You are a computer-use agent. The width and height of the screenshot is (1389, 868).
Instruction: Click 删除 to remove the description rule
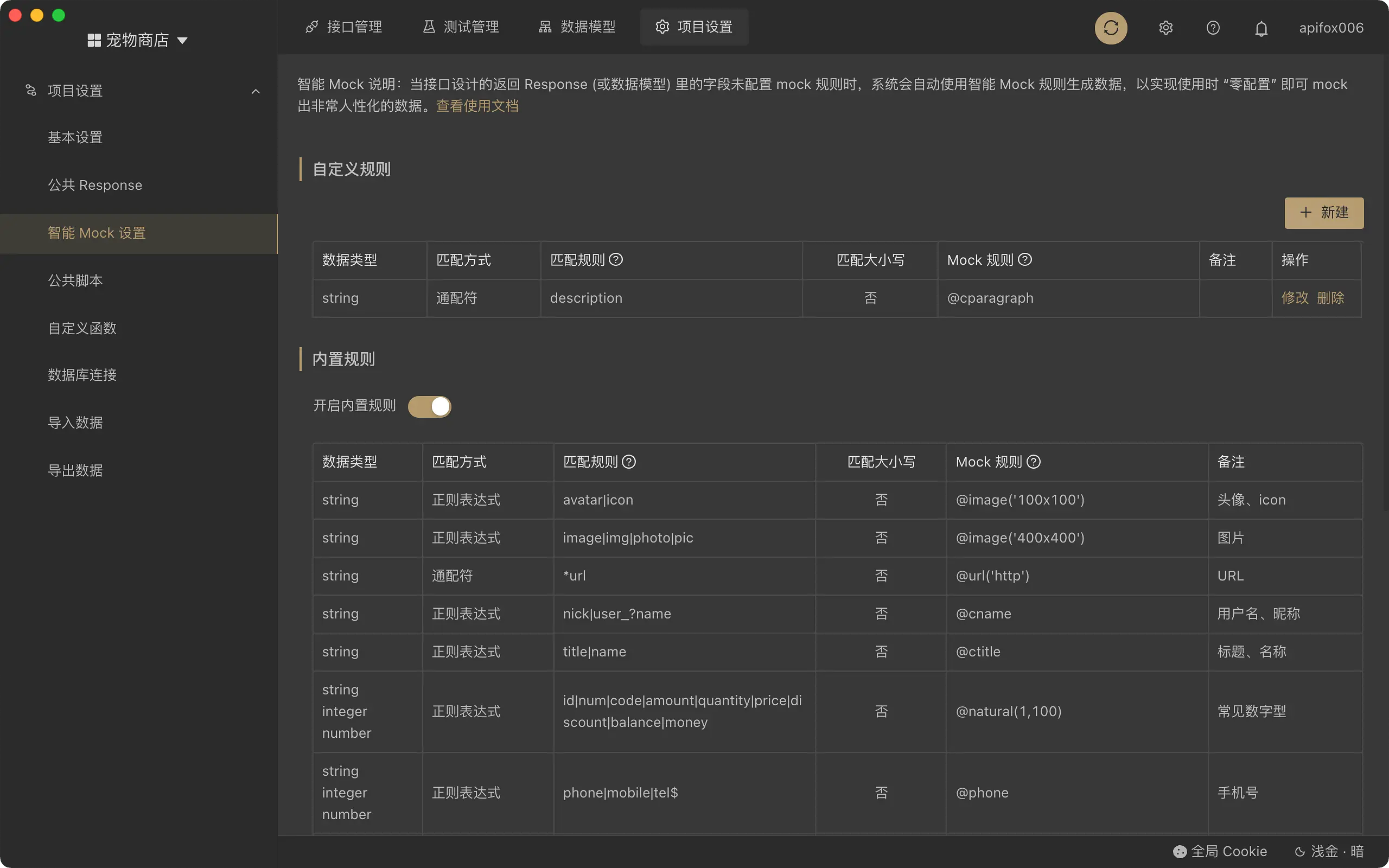coord(1333,298)
